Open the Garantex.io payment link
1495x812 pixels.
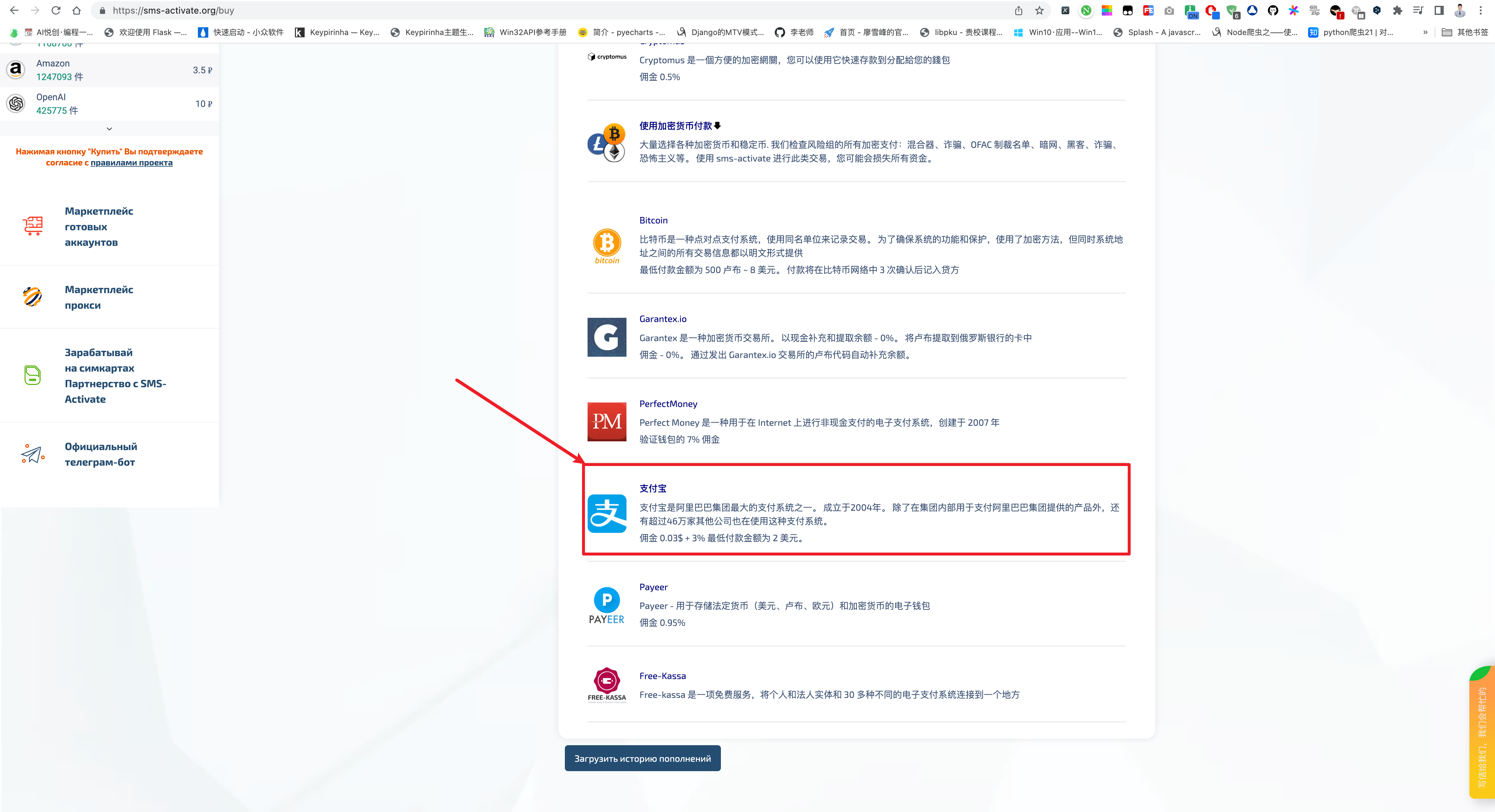click(x=663, y=319)
